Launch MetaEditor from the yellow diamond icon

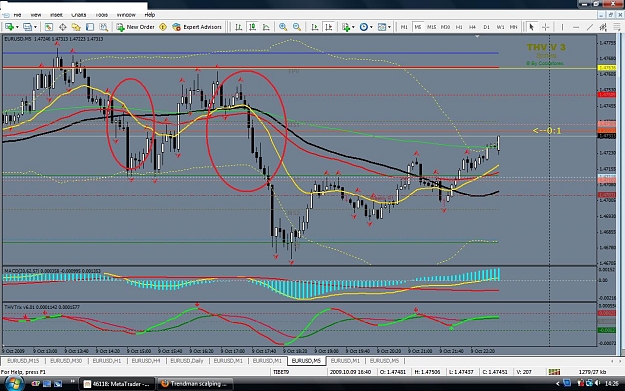(x=163, y=27)
